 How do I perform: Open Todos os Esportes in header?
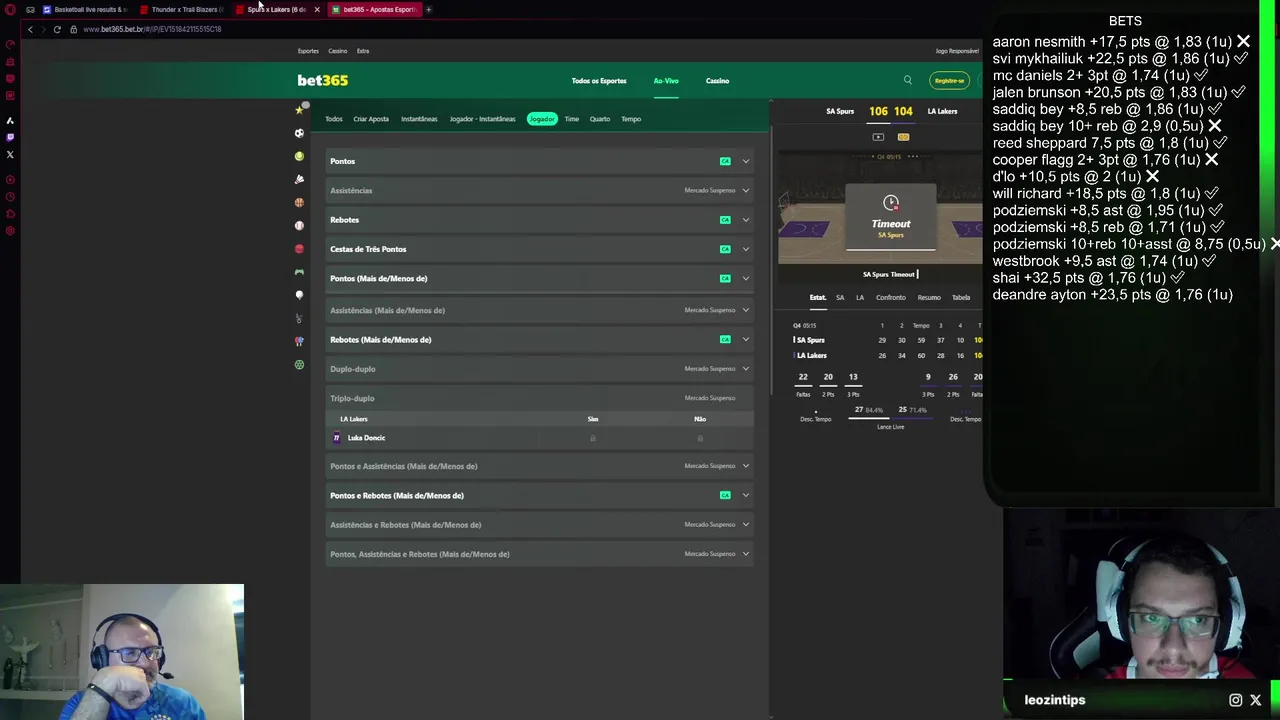(x=599, y=81)
